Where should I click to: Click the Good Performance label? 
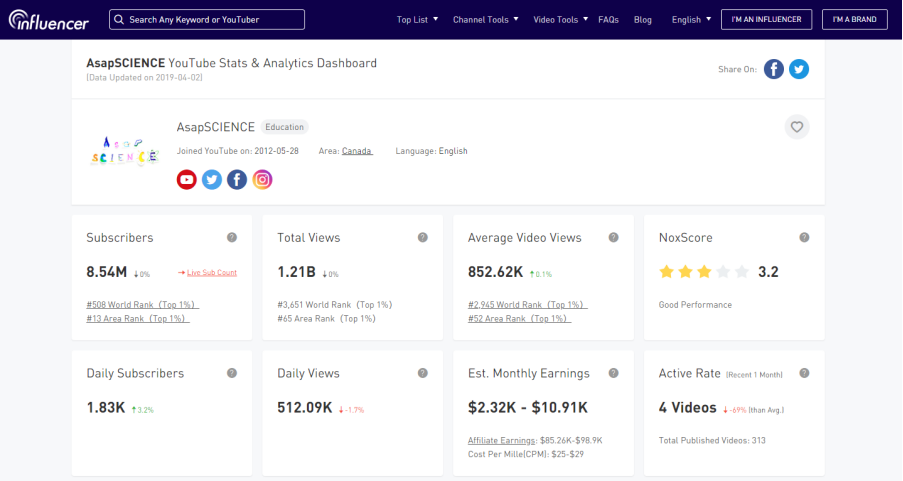(x=695, y=305)
